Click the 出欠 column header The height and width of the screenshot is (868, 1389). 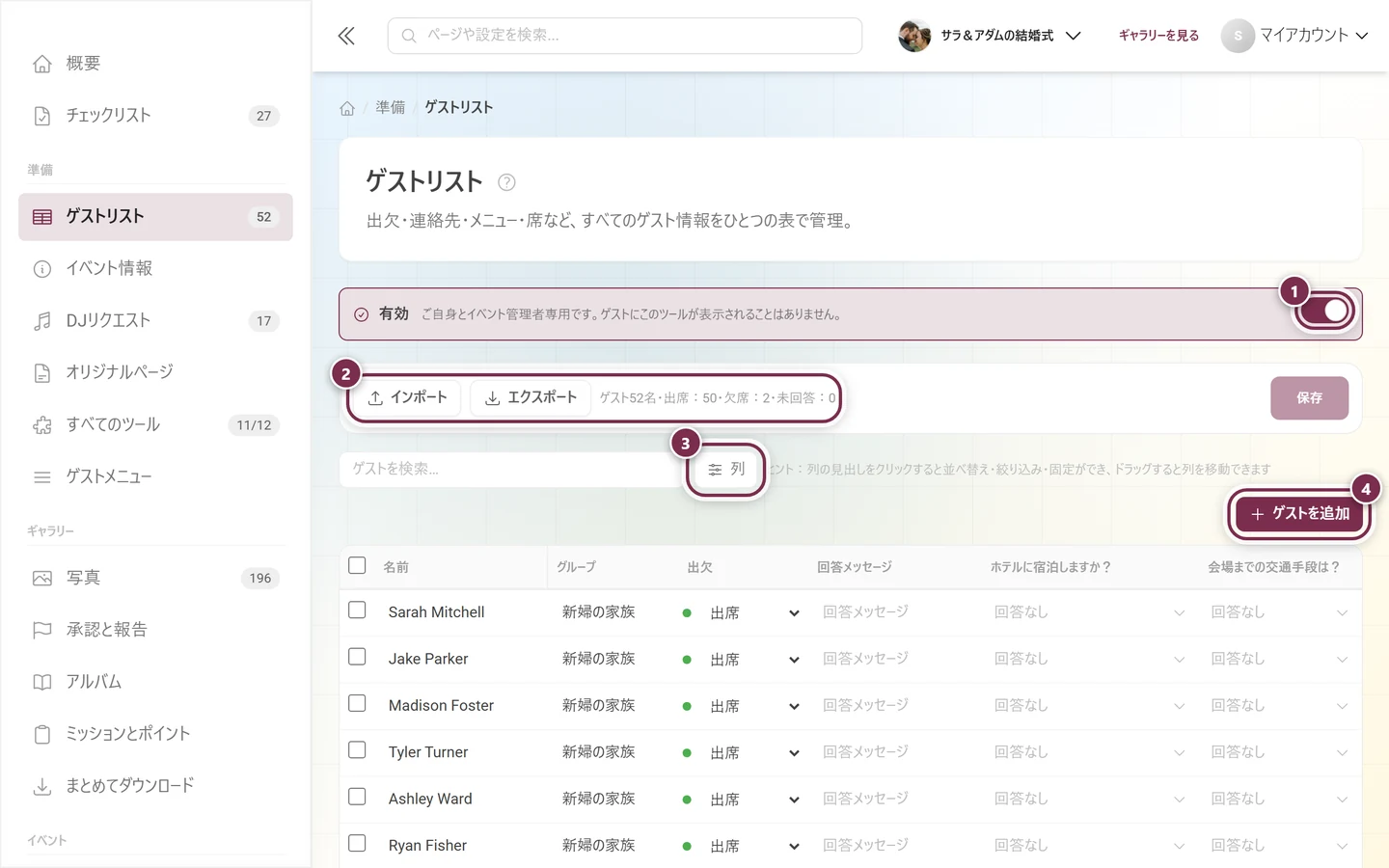pos(700,567)
